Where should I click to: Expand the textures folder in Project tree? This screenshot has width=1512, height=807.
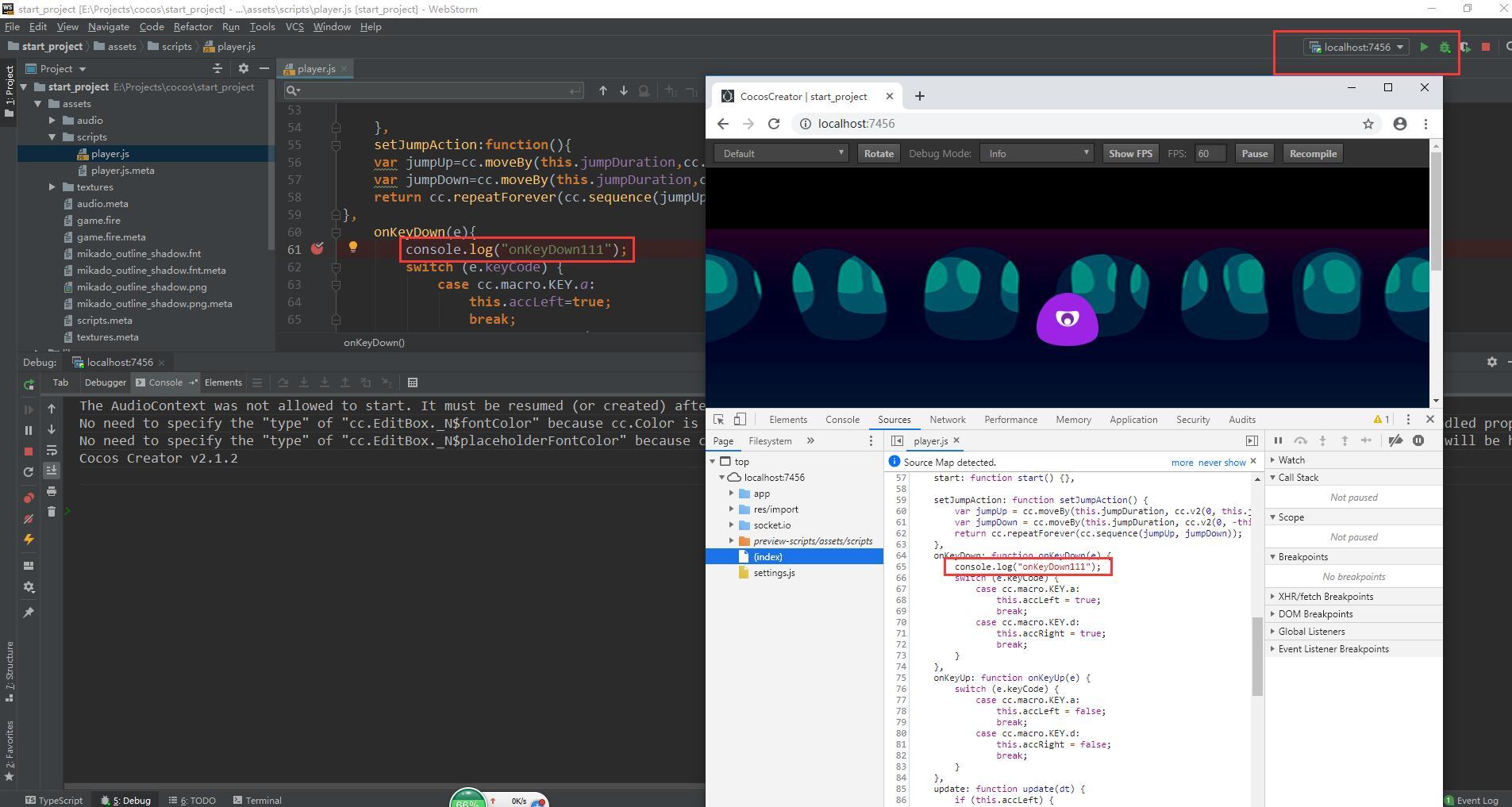point(52,186)
